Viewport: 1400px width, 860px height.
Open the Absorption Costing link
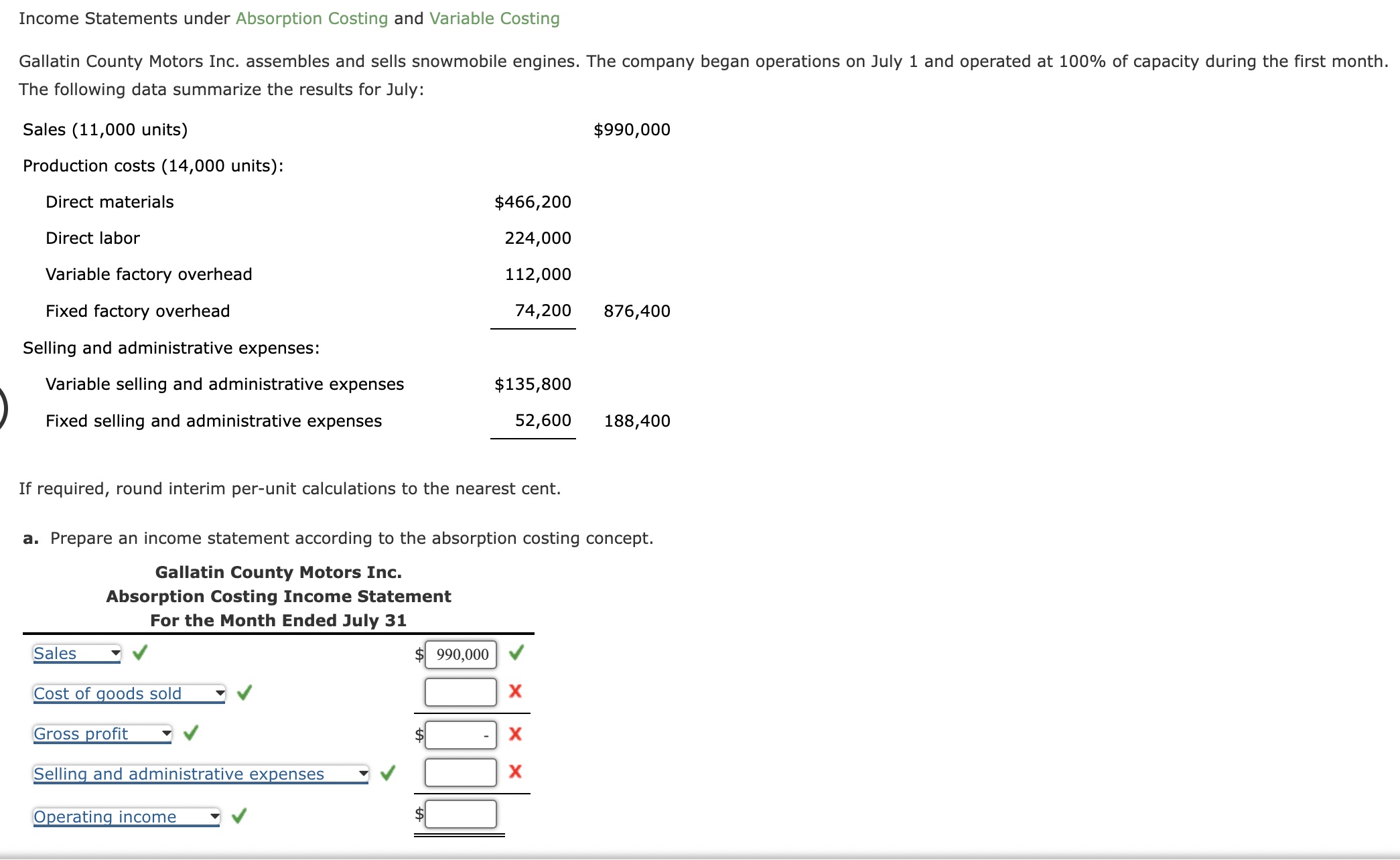[311, 18]
